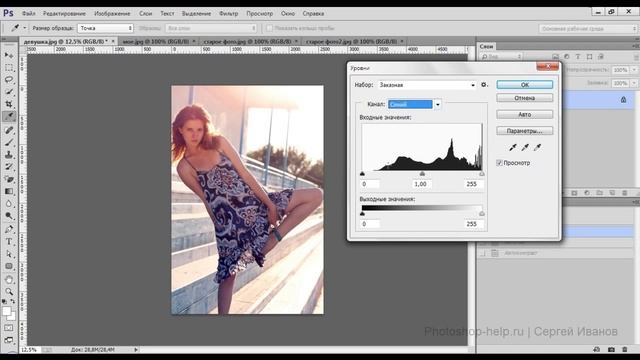Select the Brush tool
The height and width of the screenshot is (360, 640).
coord(9,142)
